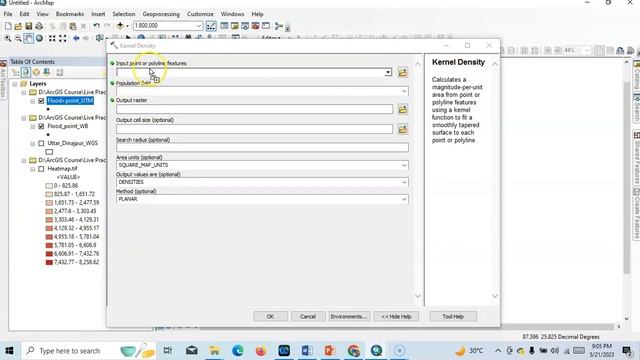The height and width of the screenshot is (360, 640).
Task: Open the Area units dropdown
Action: [404, 165]
